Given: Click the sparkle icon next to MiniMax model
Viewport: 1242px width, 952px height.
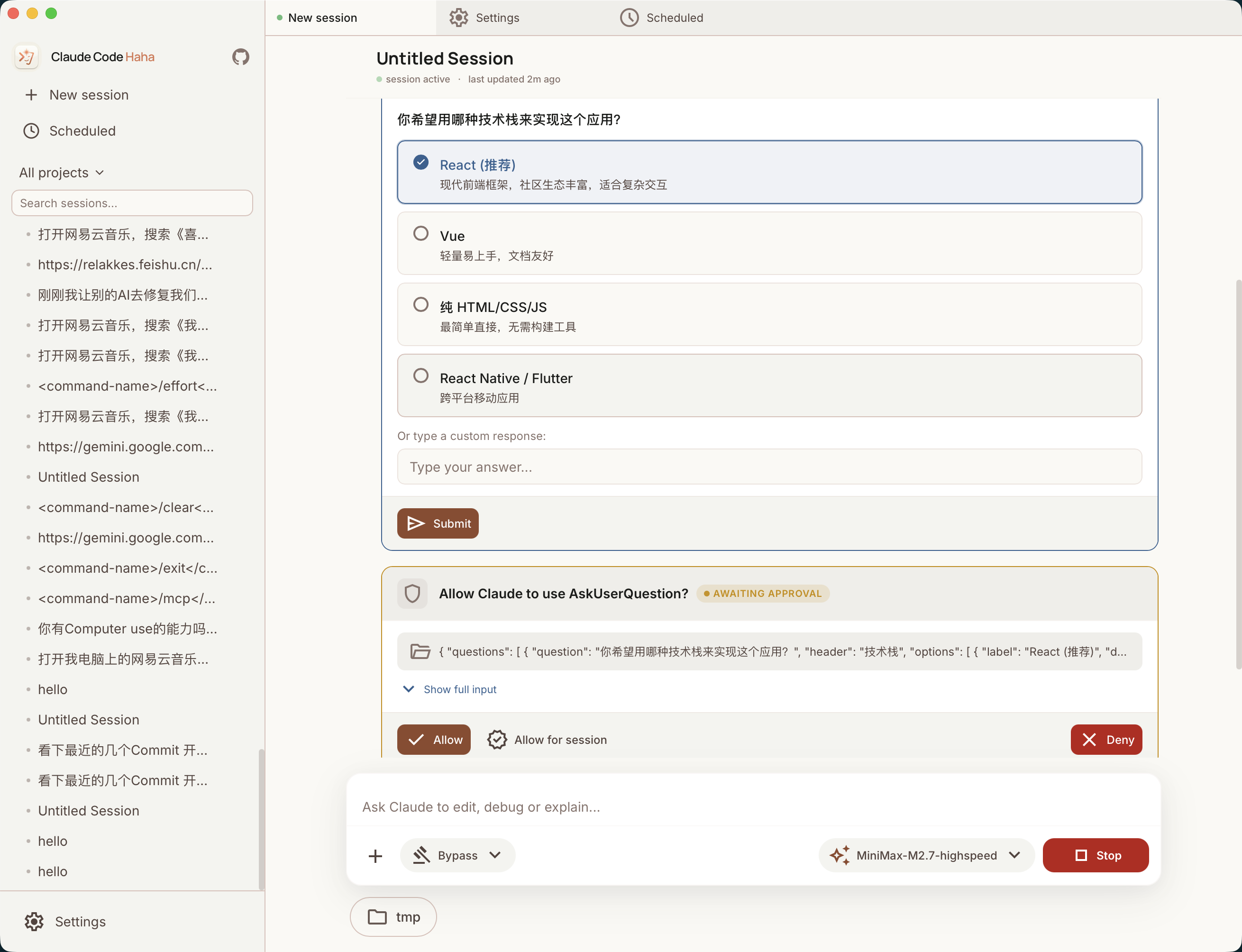Looking at the screenshot, I should click(840, 855).
